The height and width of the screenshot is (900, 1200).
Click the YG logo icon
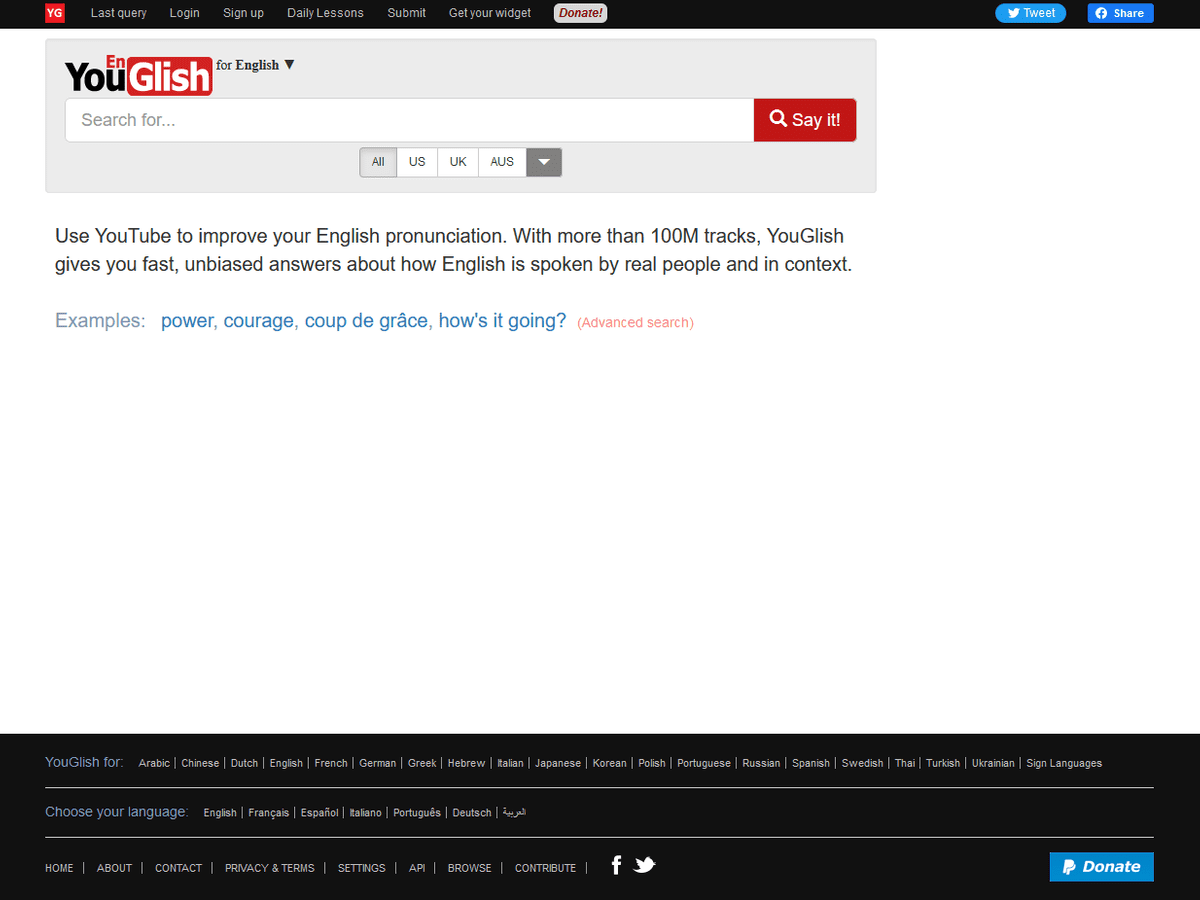[54, 13]
